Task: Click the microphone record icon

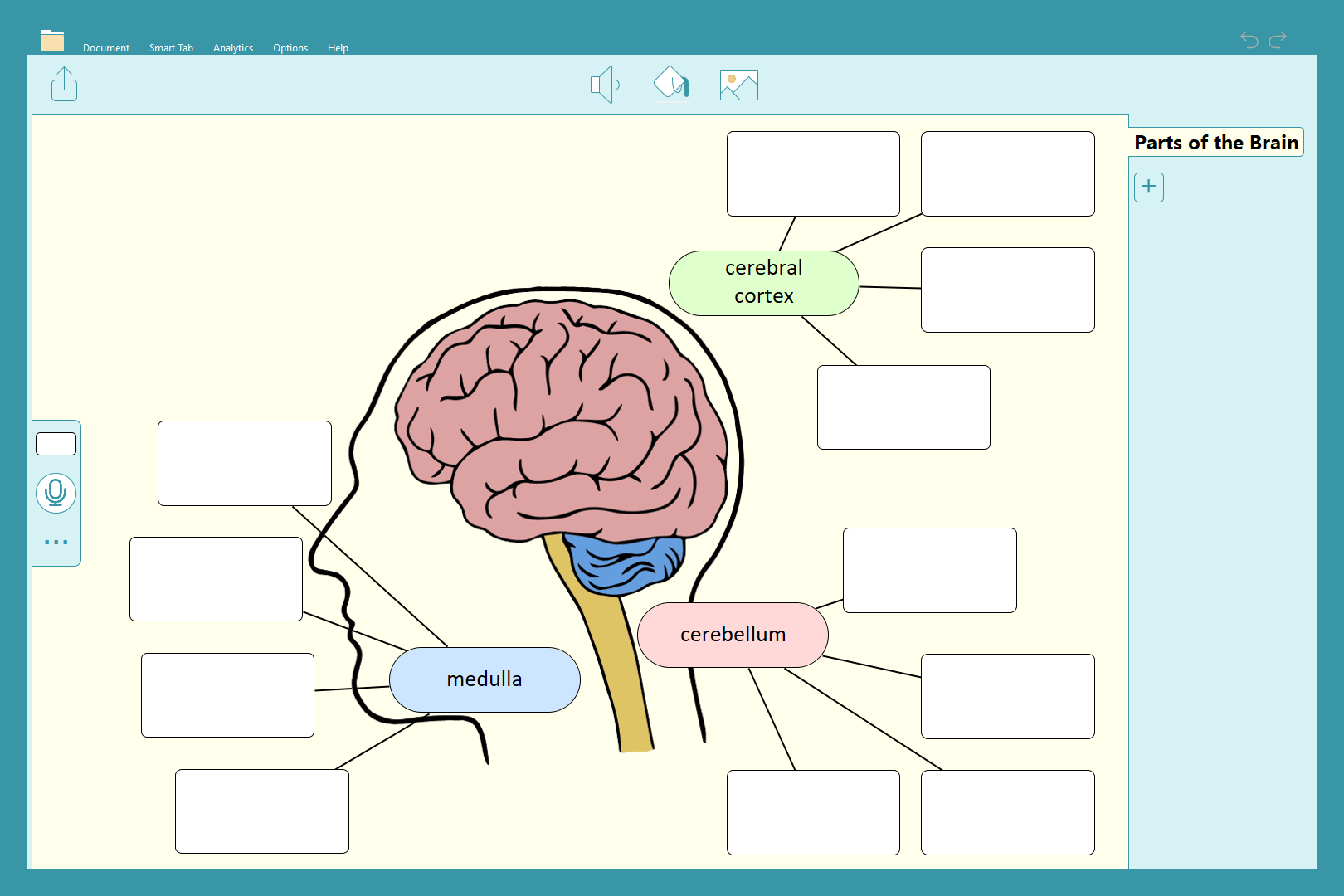Action: pos(56,493)
